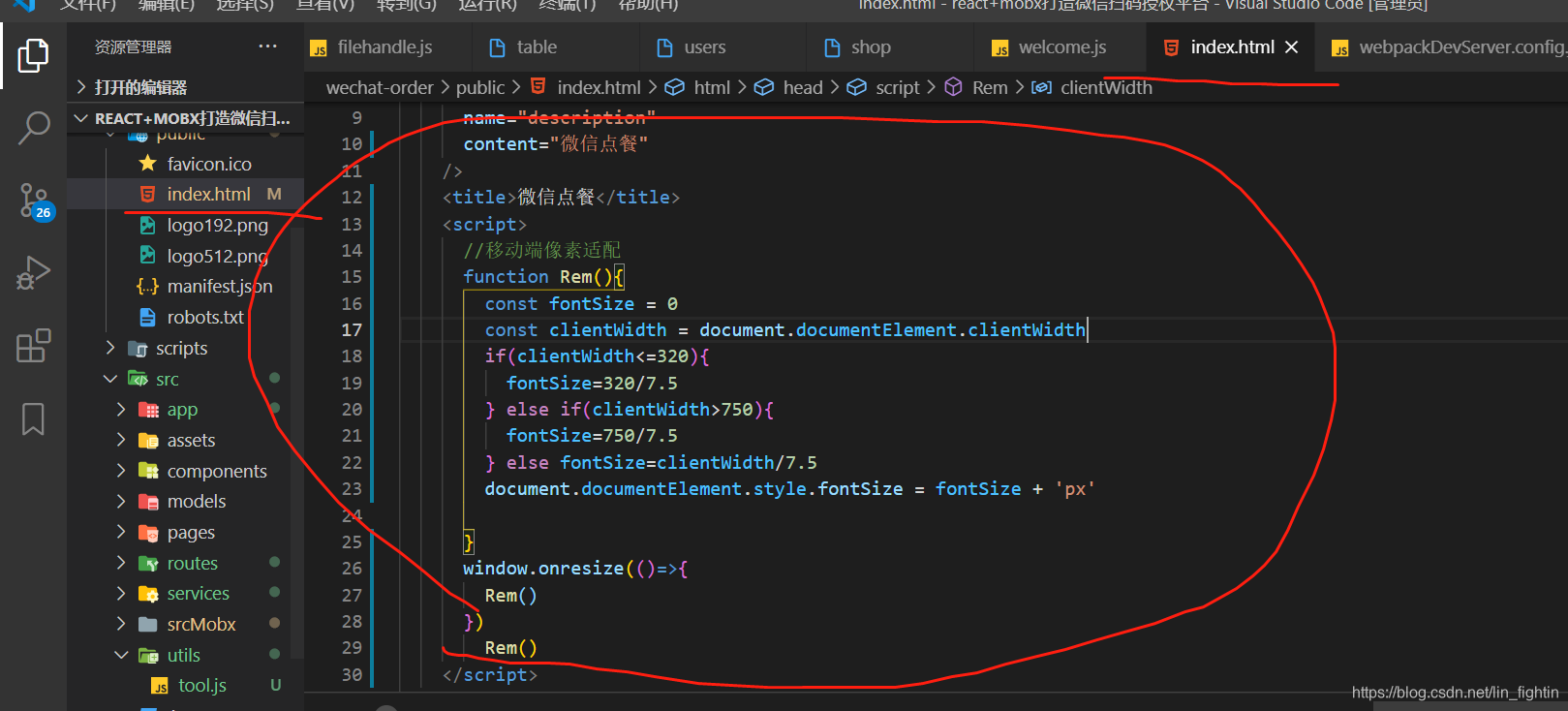Click head symbol in breadcrumb
1568x711 pixels.
[802, 87]
